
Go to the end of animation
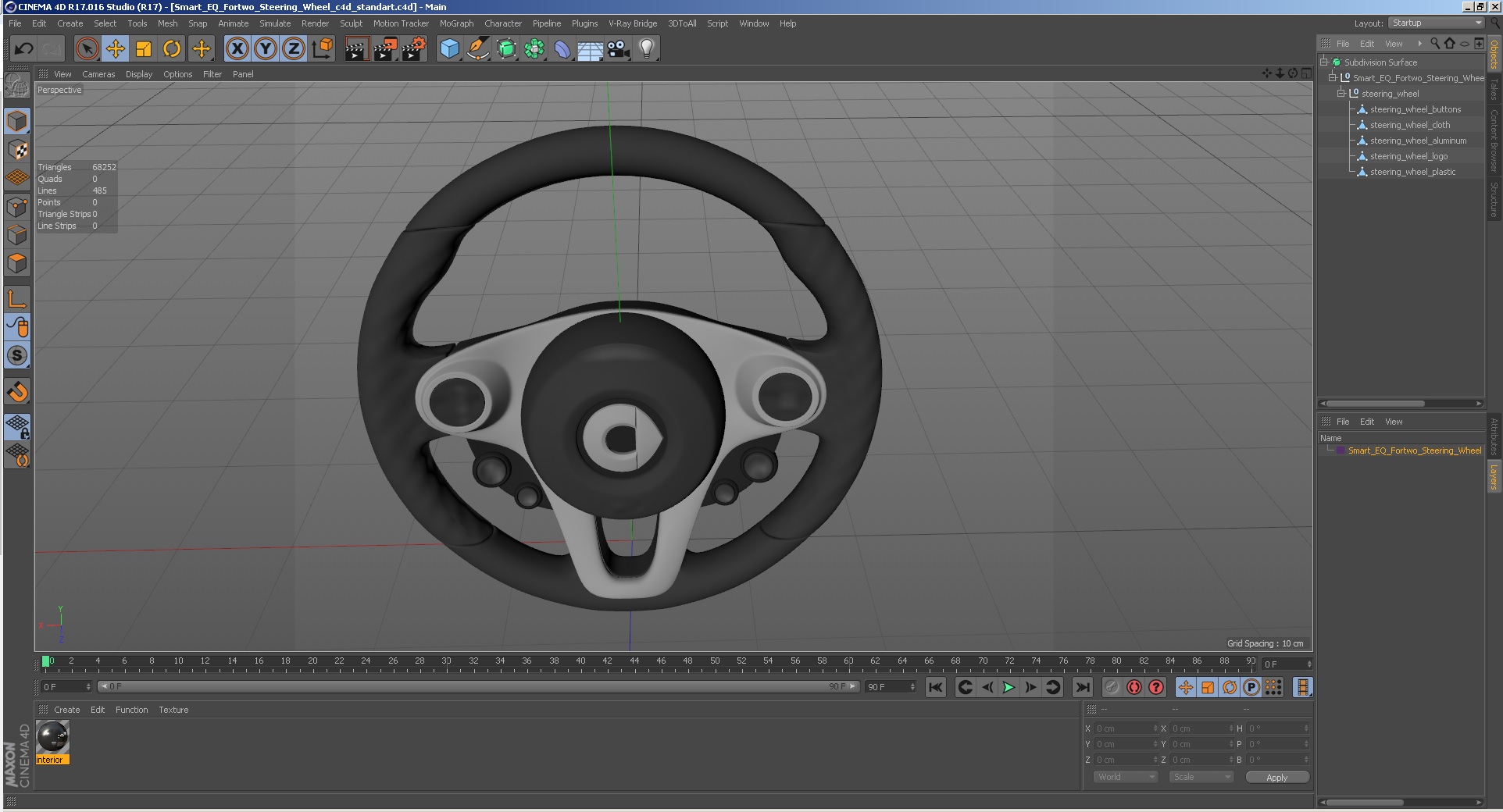[x=1082, y=687]
